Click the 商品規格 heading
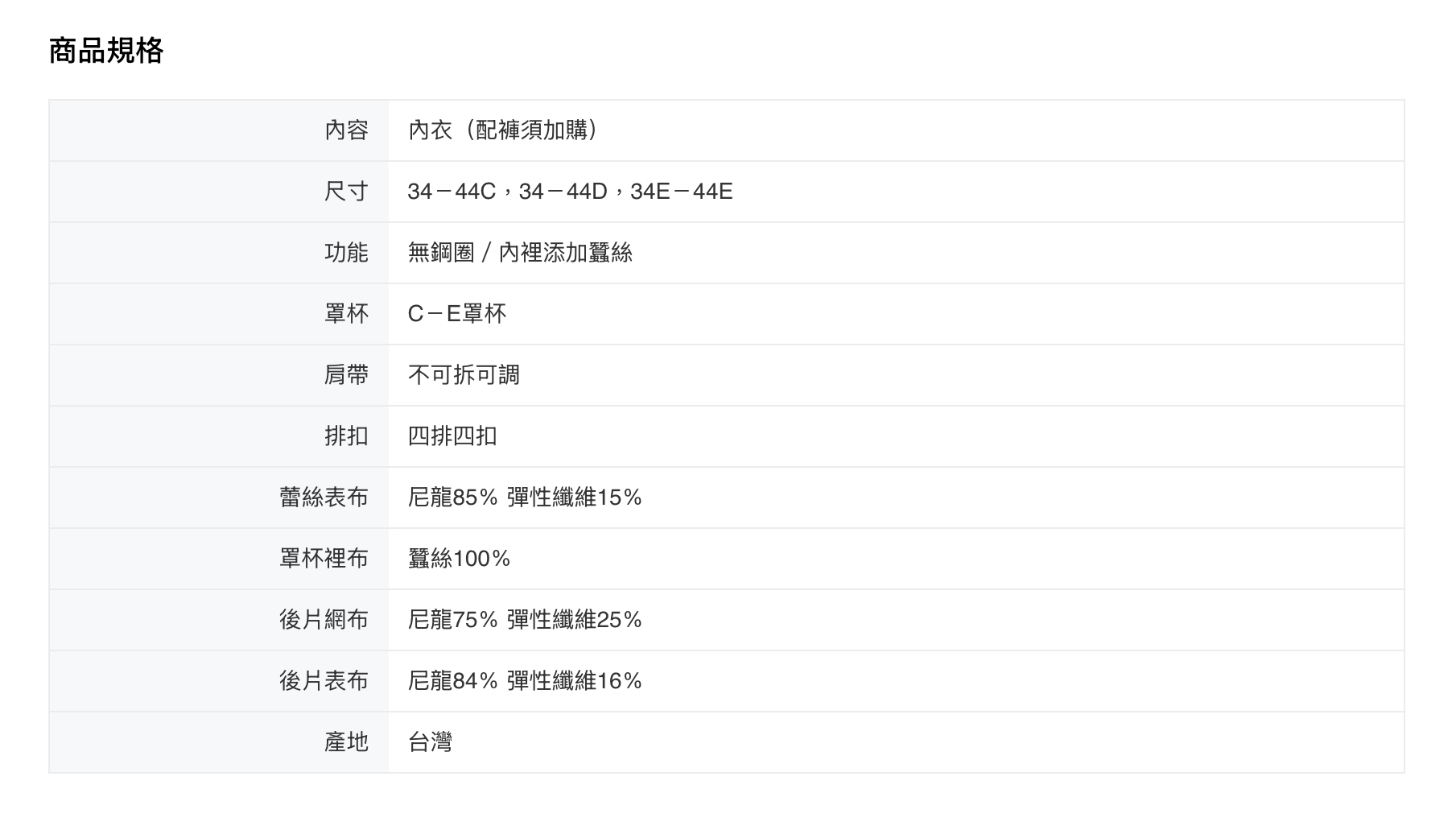1456x830 pixels. click(106, 51)
